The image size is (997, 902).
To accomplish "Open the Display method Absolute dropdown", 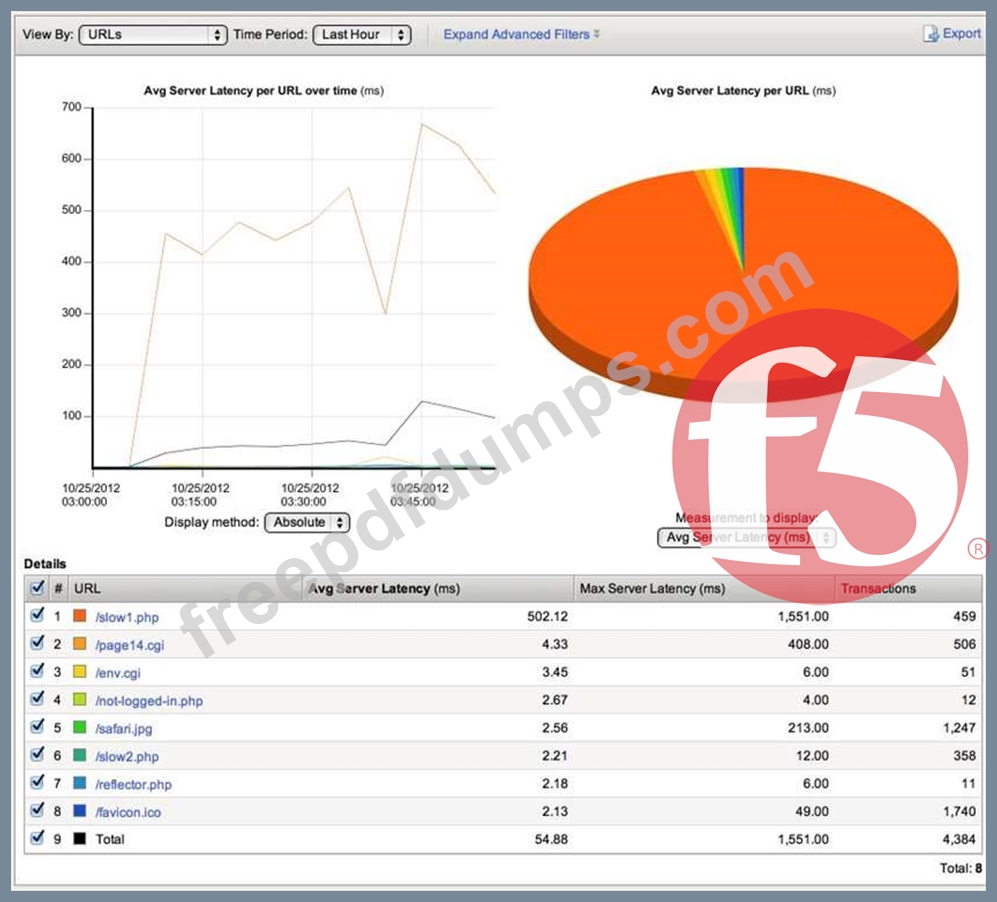I will point(306,522).
